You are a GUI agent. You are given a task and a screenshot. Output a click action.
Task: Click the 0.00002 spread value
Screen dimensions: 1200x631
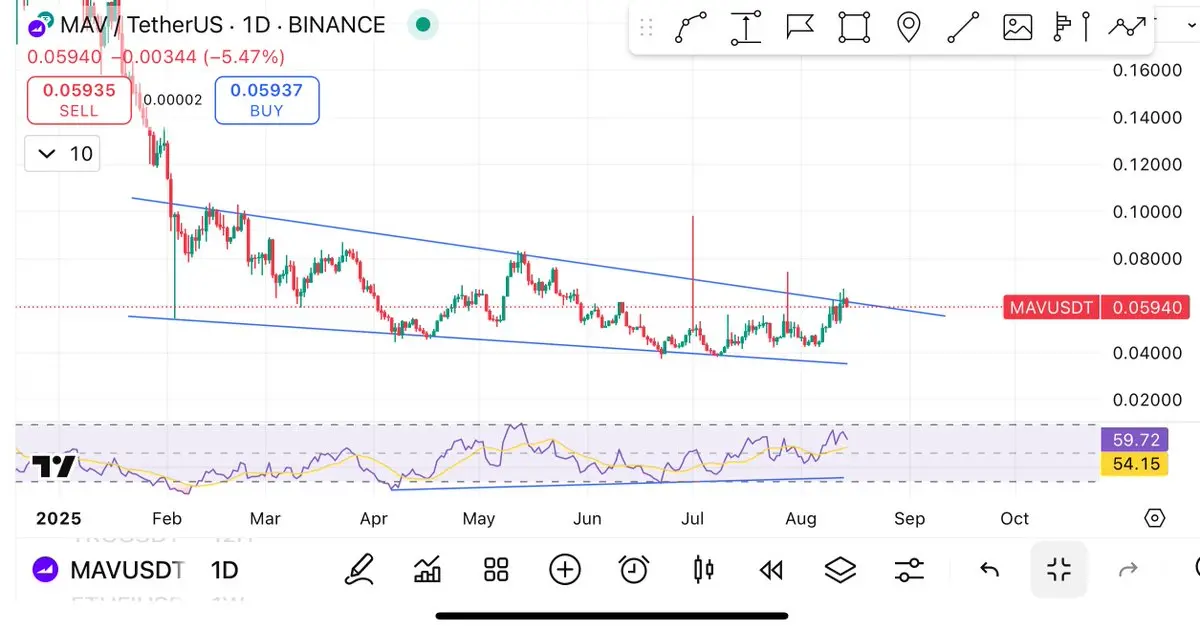coord(173,100)
